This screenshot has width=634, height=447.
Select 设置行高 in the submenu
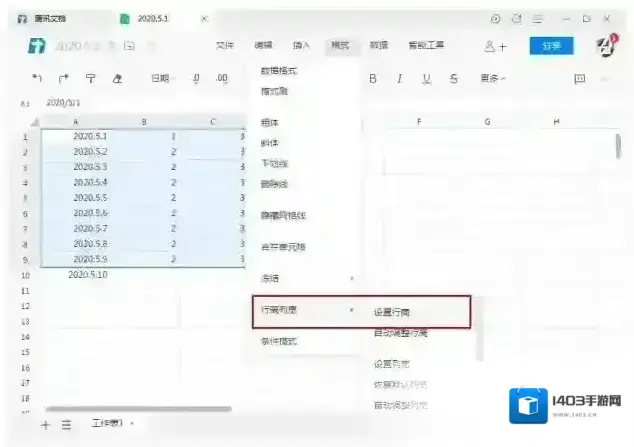coord(392,312)
